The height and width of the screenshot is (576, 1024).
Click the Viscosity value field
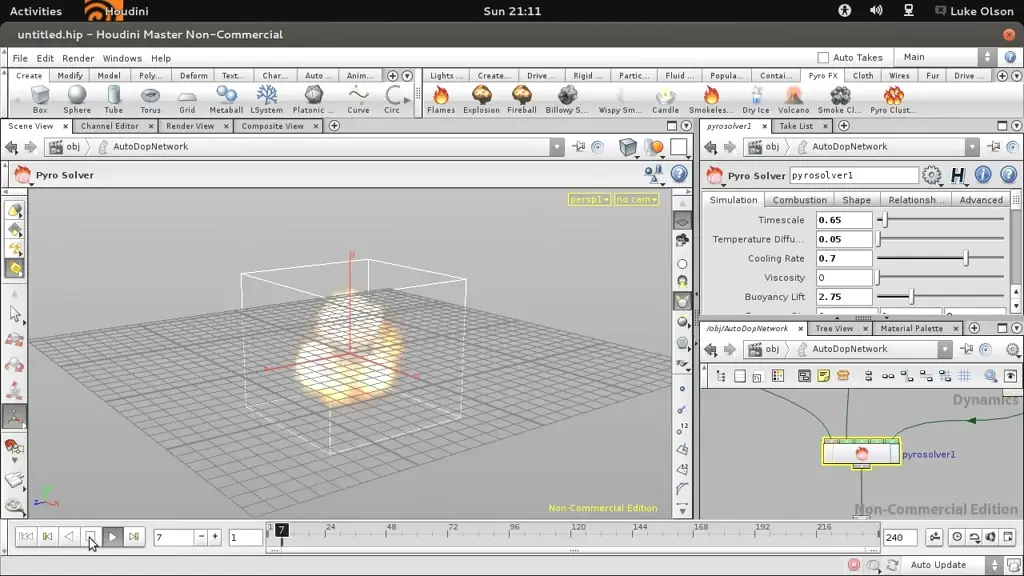pos(843,278)
